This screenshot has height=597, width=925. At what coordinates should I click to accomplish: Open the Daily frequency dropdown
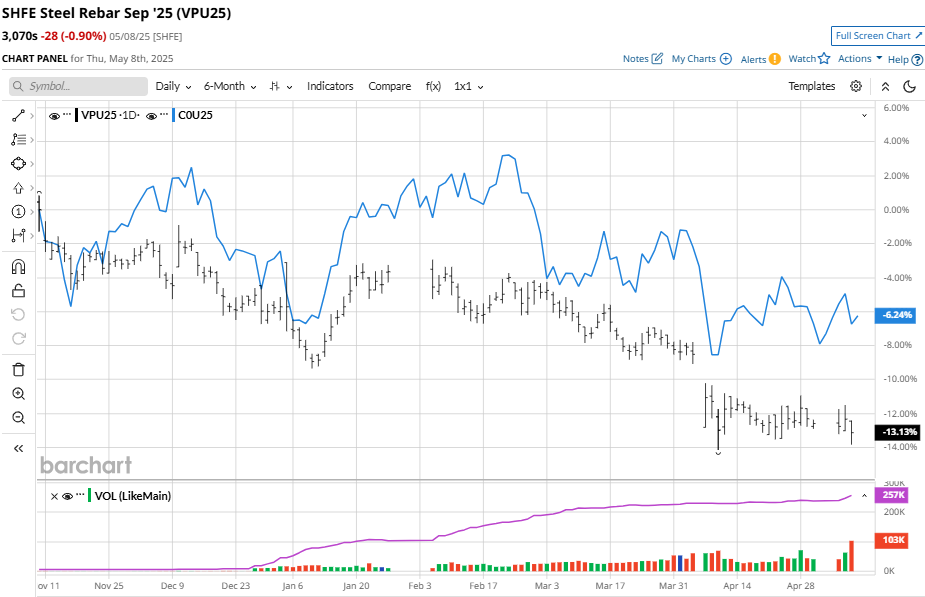[x=173, y=86]
